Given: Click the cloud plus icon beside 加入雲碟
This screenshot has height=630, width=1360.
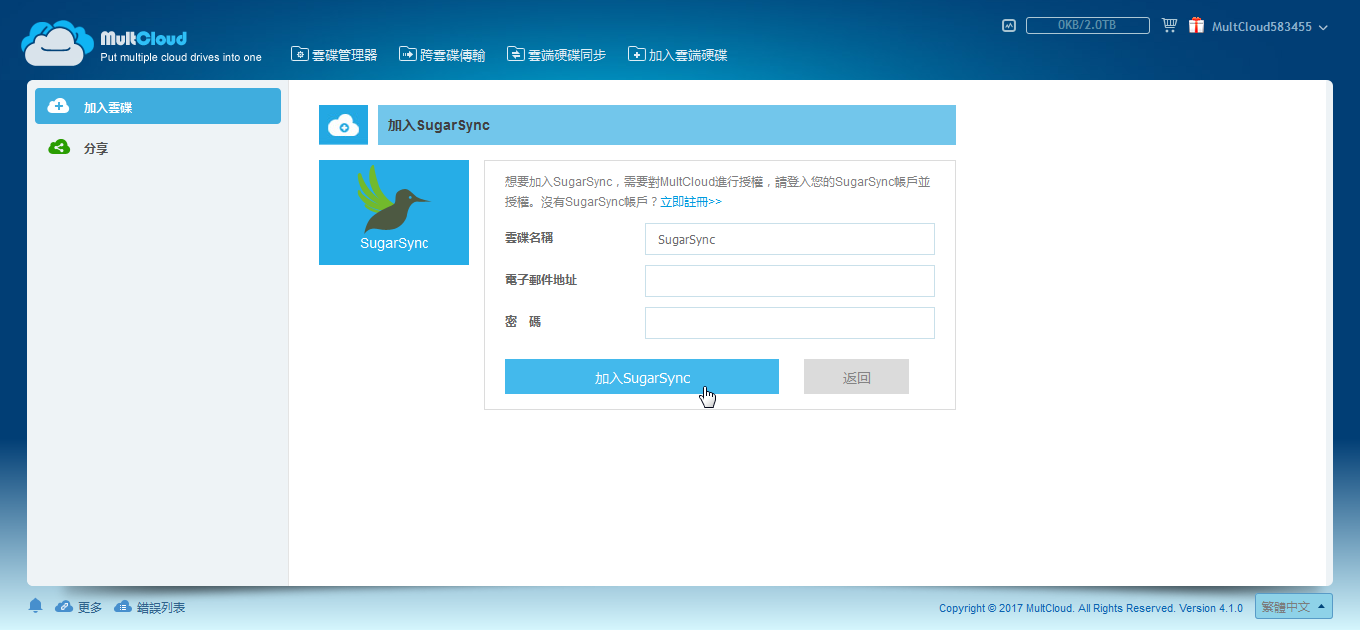Looking at the screenshot, I should pos(58,106).
